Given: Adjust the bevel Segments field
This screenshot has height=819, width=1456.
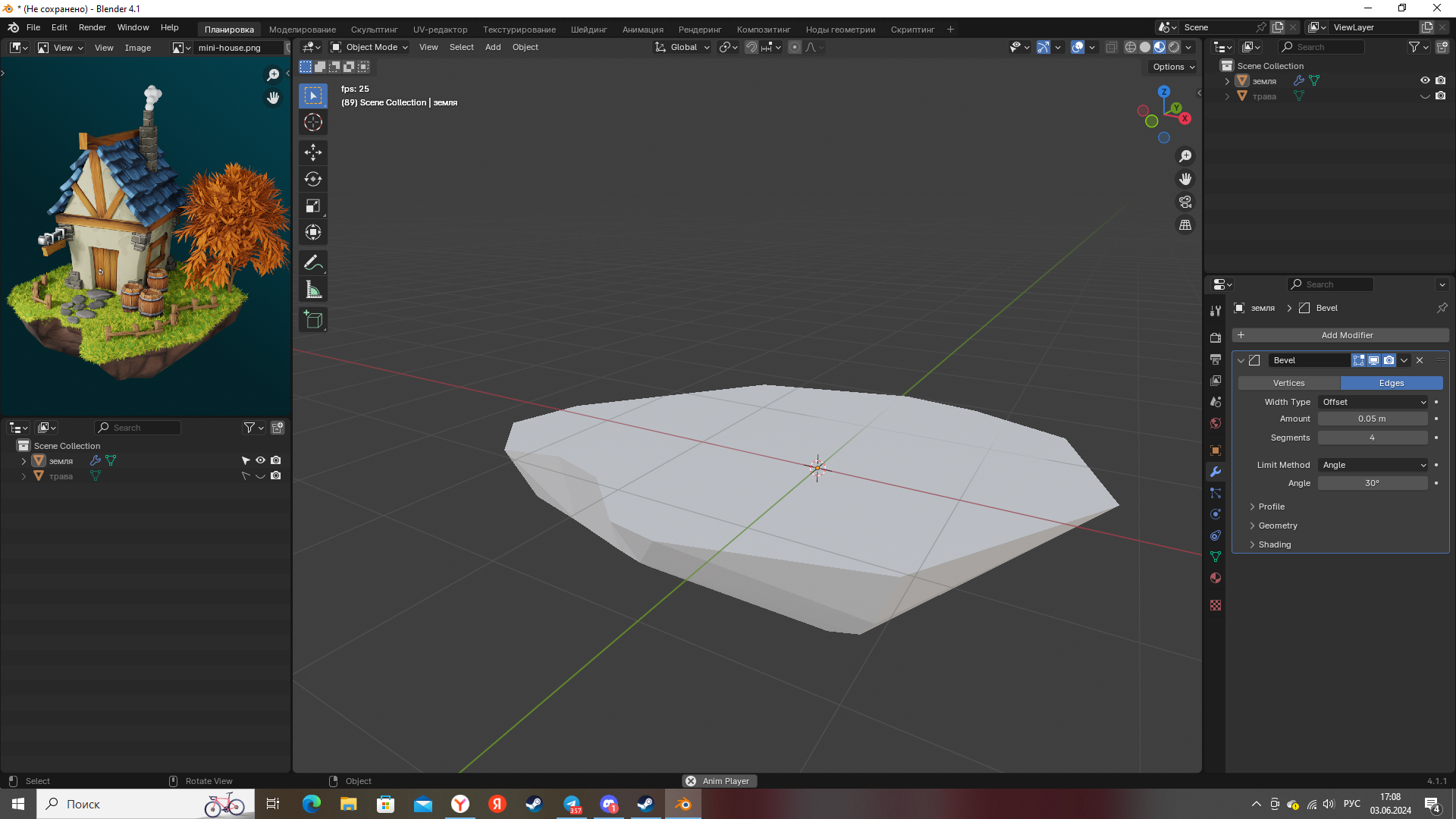Looking at the screenshot, I should point(1372,438).
